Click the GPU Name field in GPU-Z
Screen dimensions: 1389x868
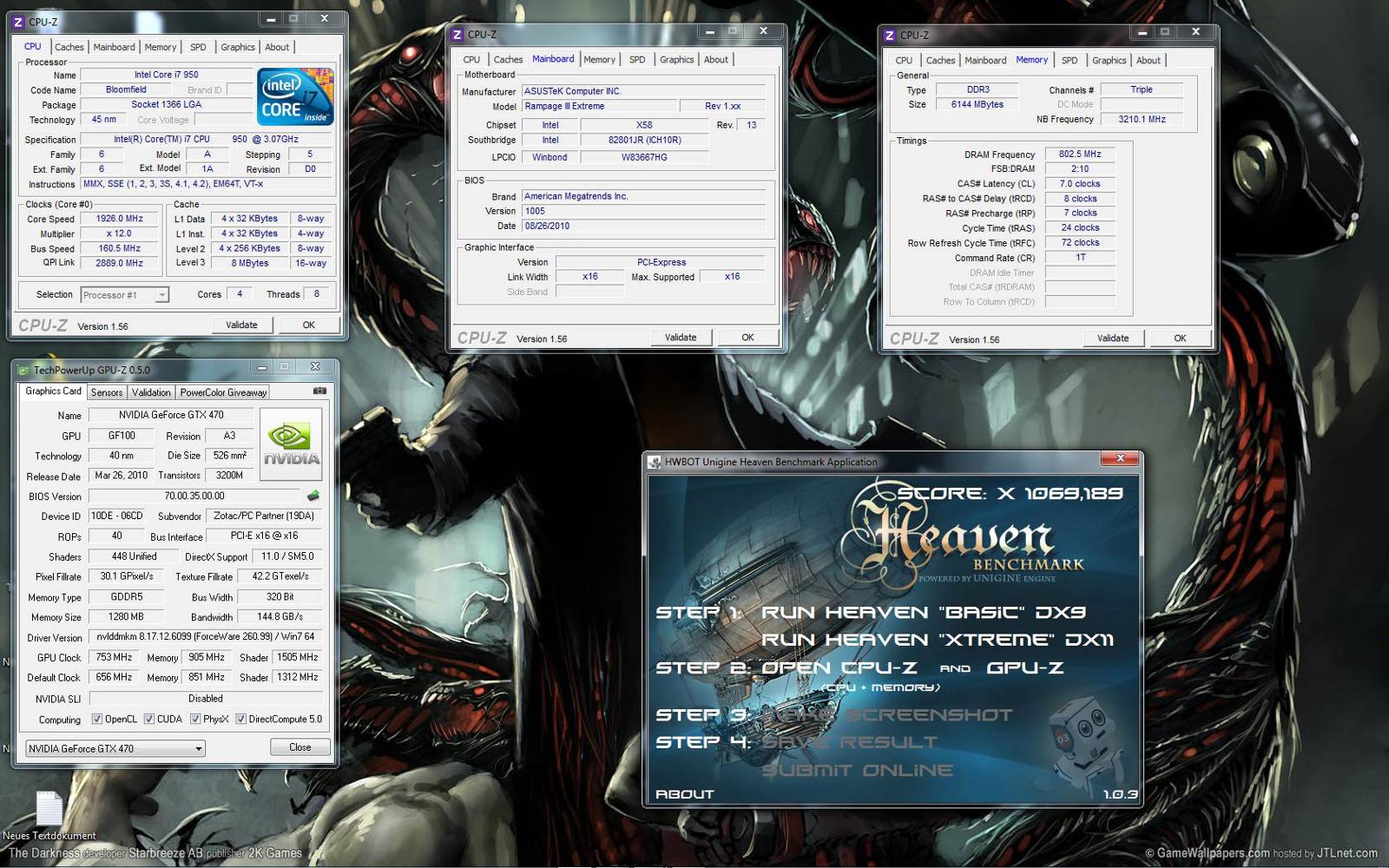[x=171, y=415]
